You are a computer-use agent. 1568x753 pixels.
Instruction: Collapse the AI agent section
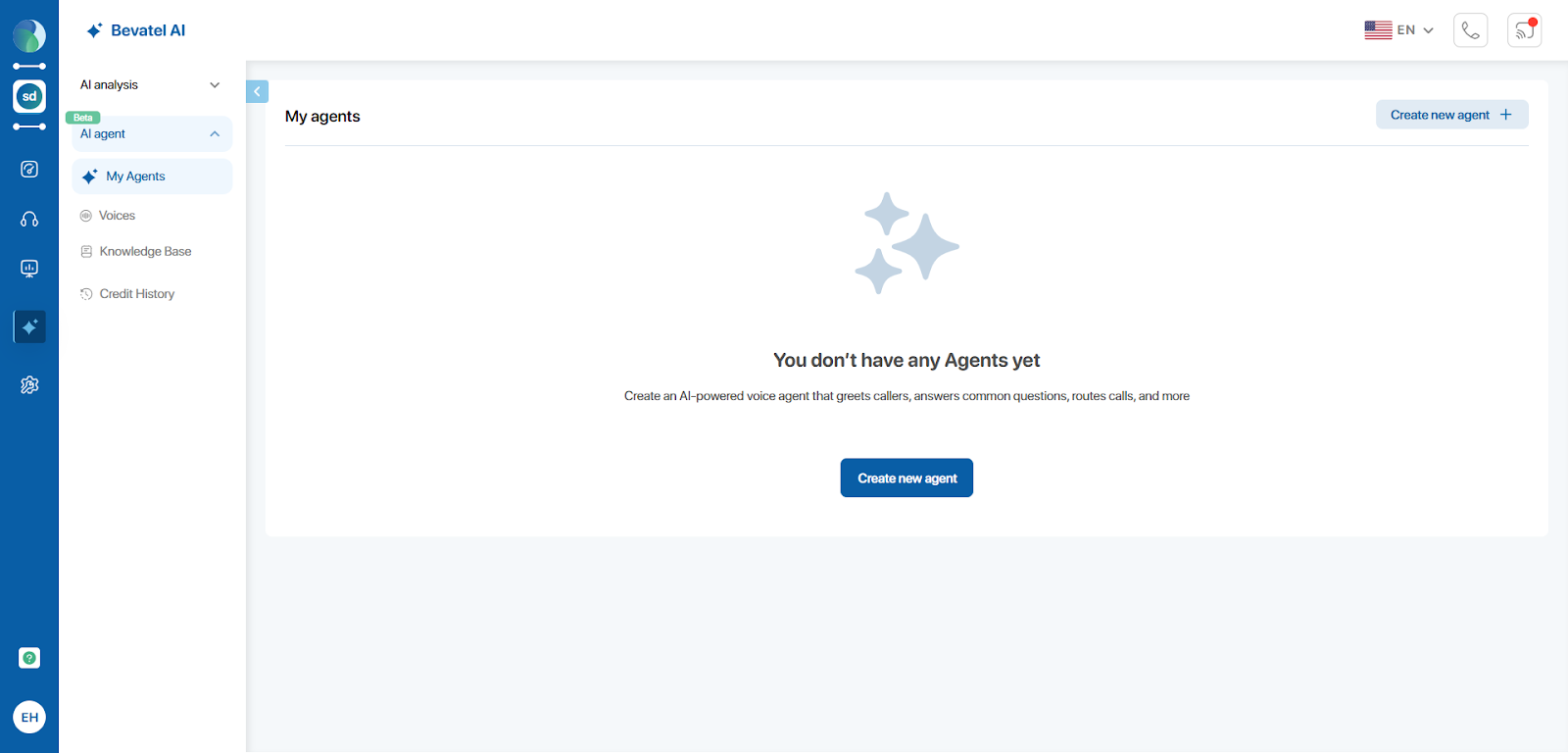151,134
